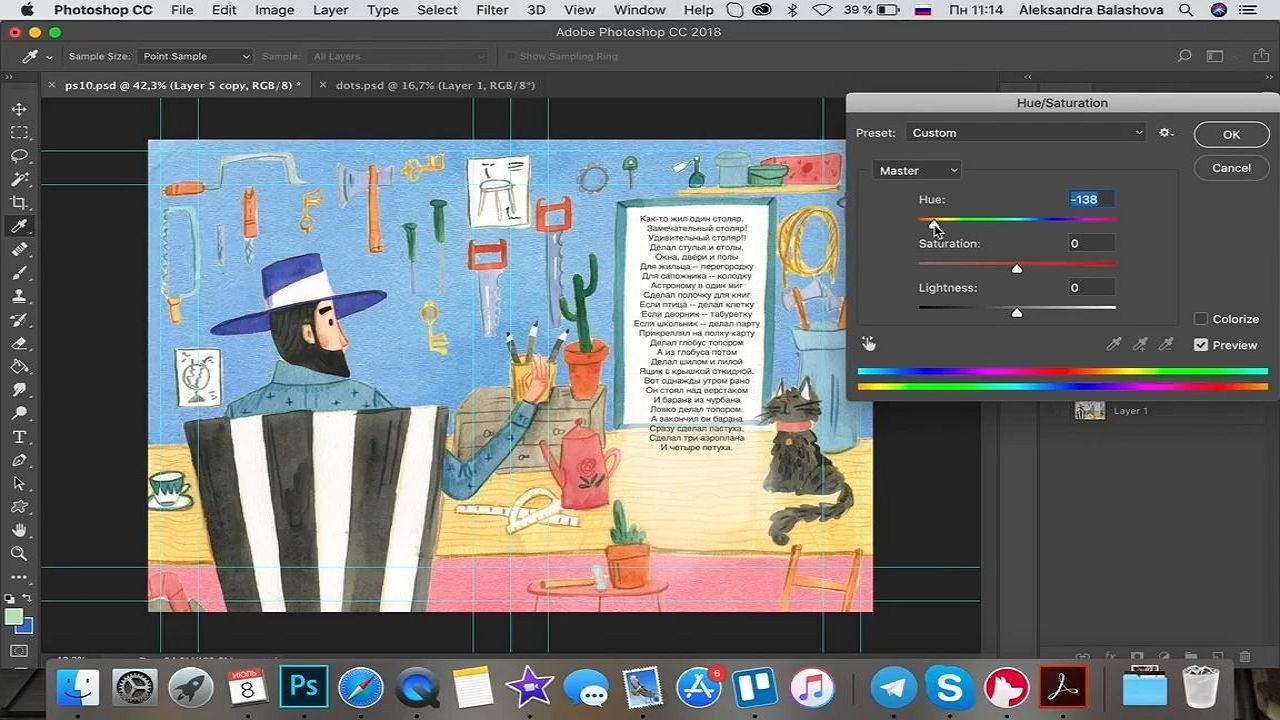Toggle the Quick Mask mode icon
This screenshot has height=720, width=1280.
pyautogui.click(x=19, y=651)
